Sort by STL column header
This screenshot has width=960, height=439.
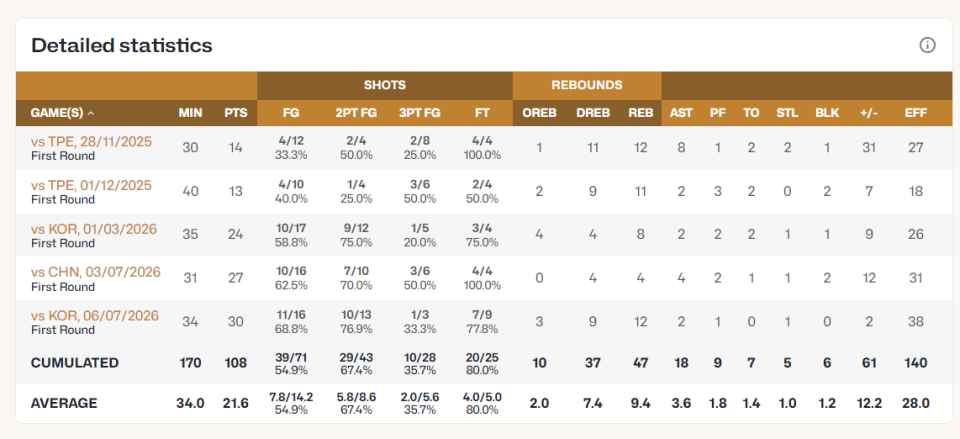pos(787,113)
